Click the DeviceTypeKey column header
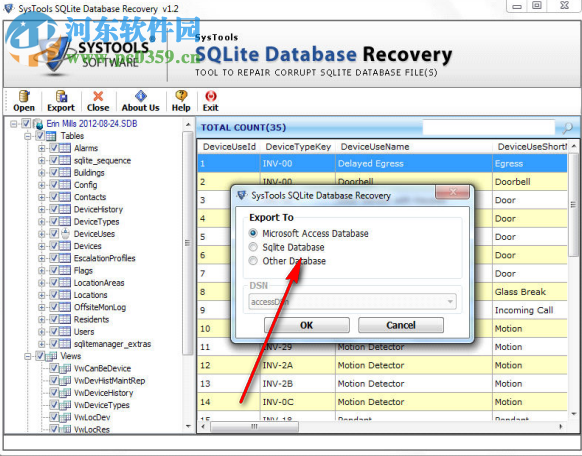 click(298, 147)
